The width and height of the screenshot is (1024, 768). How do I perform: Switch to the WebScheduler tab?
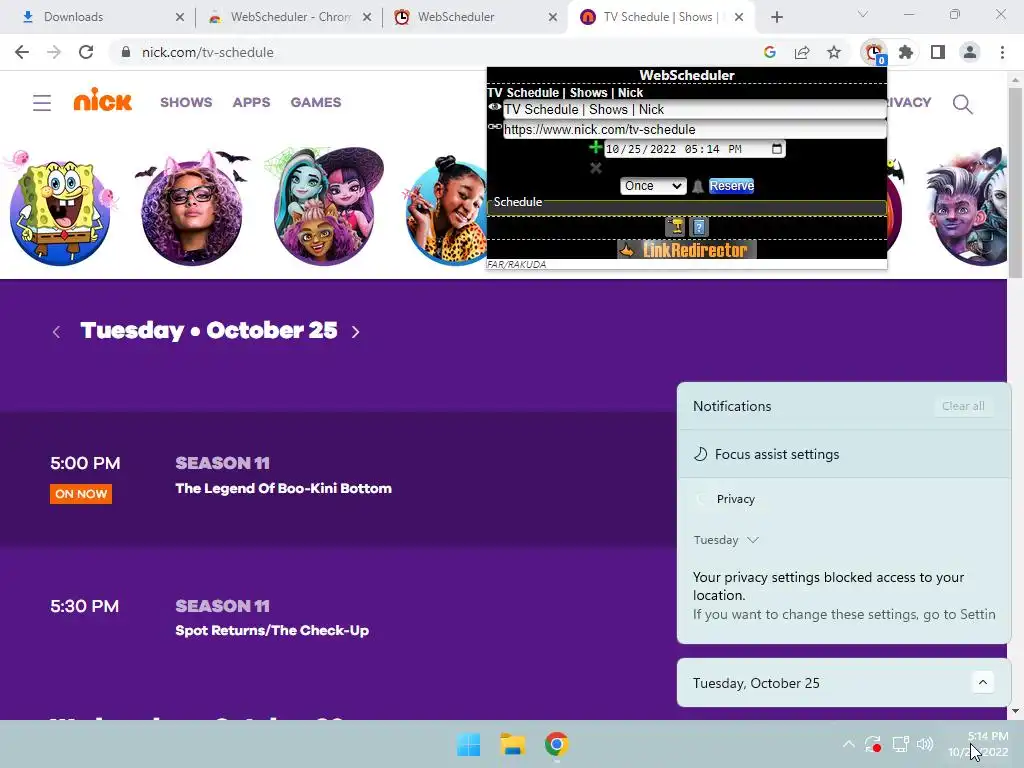coord(473,17)
